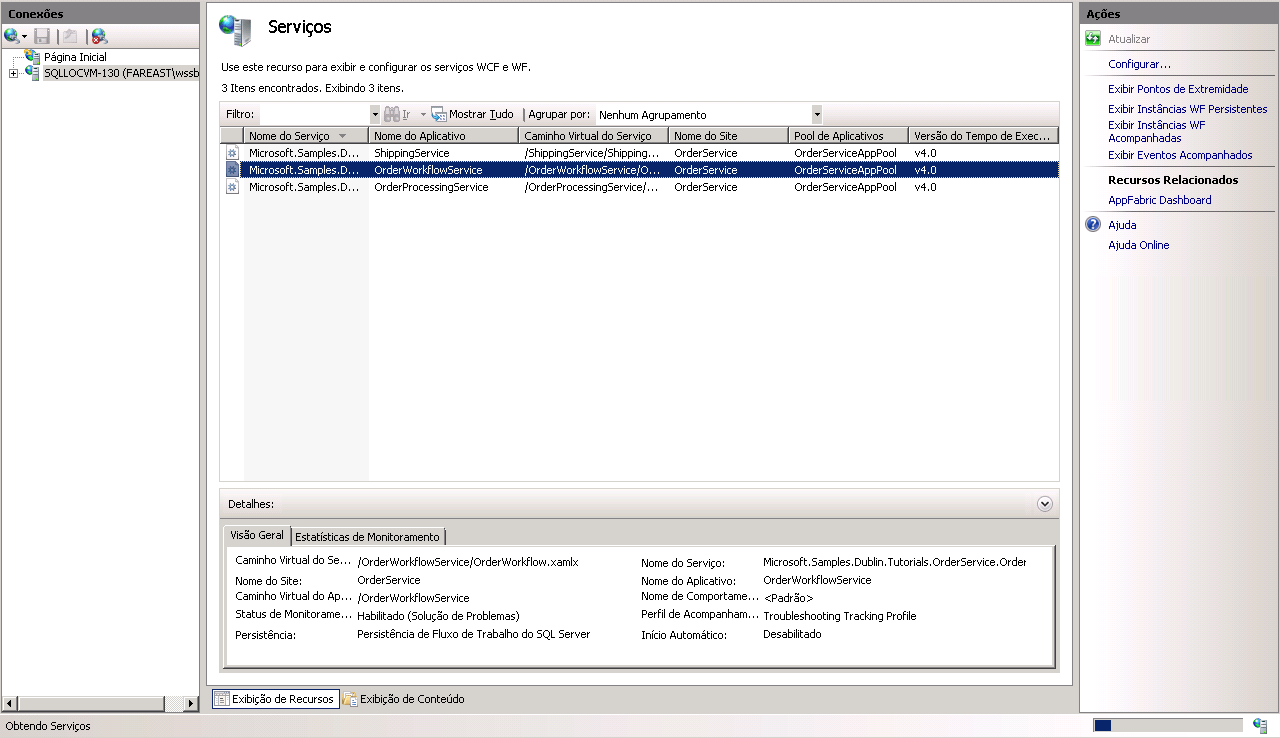This screenshot has height=738, width=1280.
Task: Sort by Nome do Serviço column header
Action: click(x=306, y=135)
